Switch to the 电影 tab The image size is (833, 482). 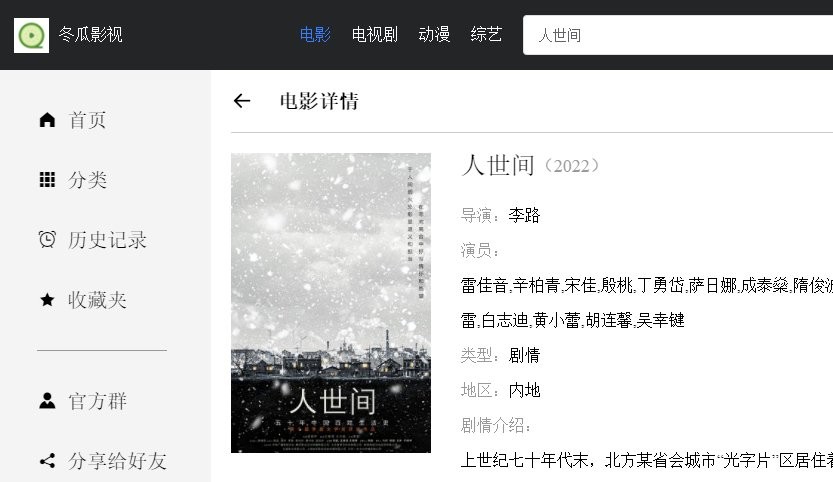click(x=315, y=35)
